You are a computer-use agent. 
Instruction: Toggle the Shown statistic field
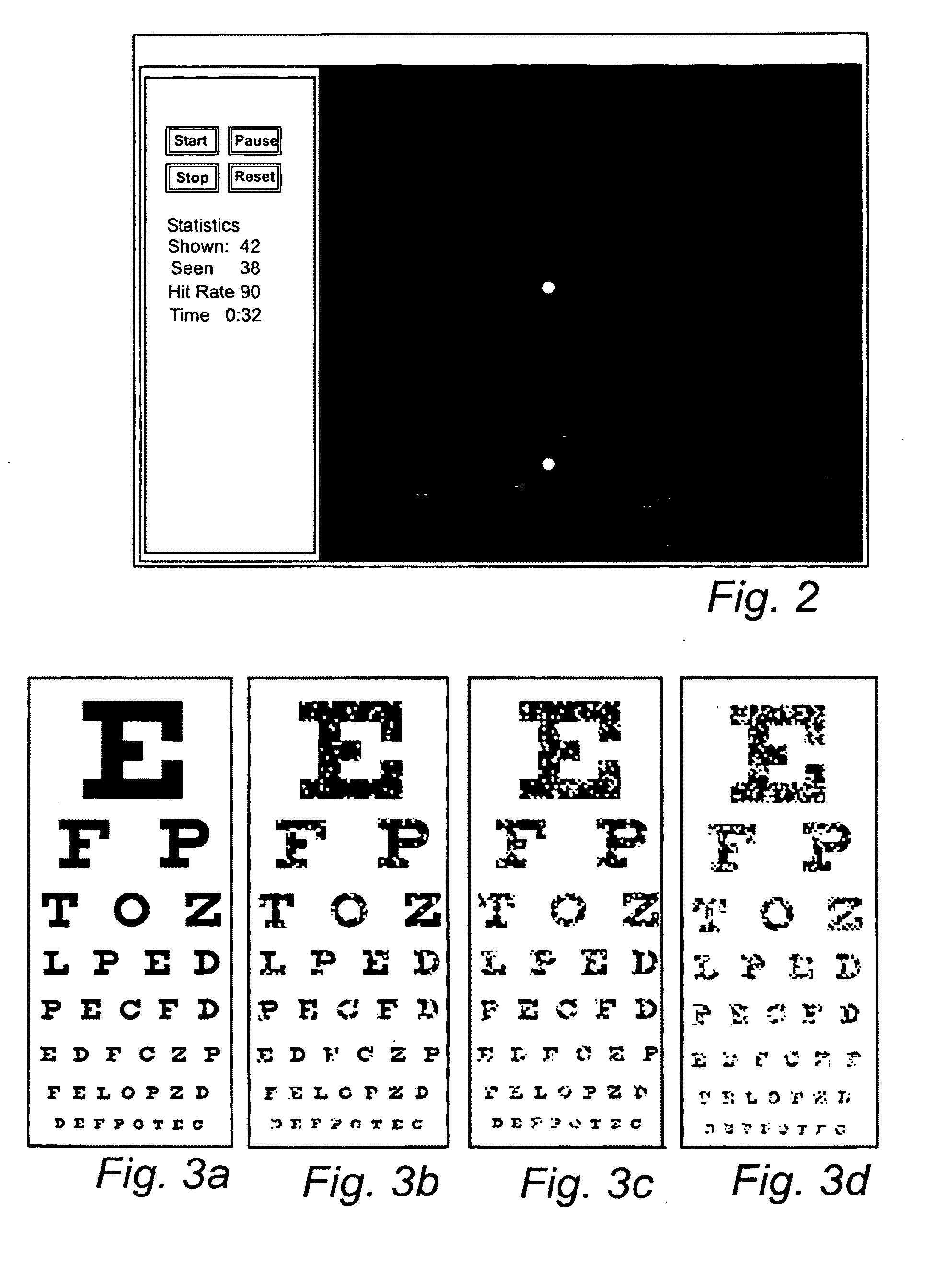(x=198, y=247)
